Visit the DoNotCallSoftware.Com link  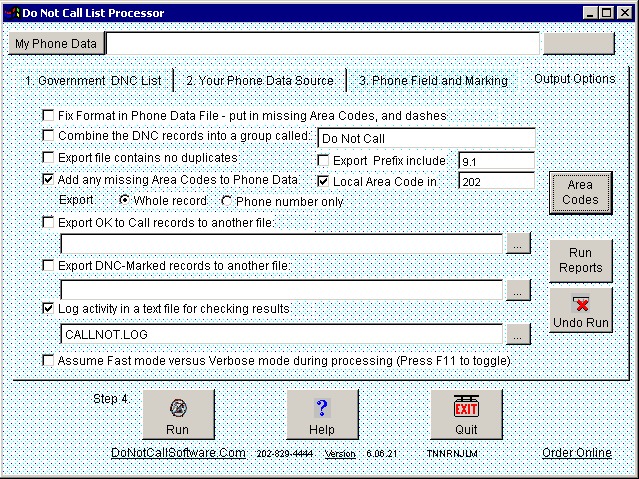pos(178,453)
